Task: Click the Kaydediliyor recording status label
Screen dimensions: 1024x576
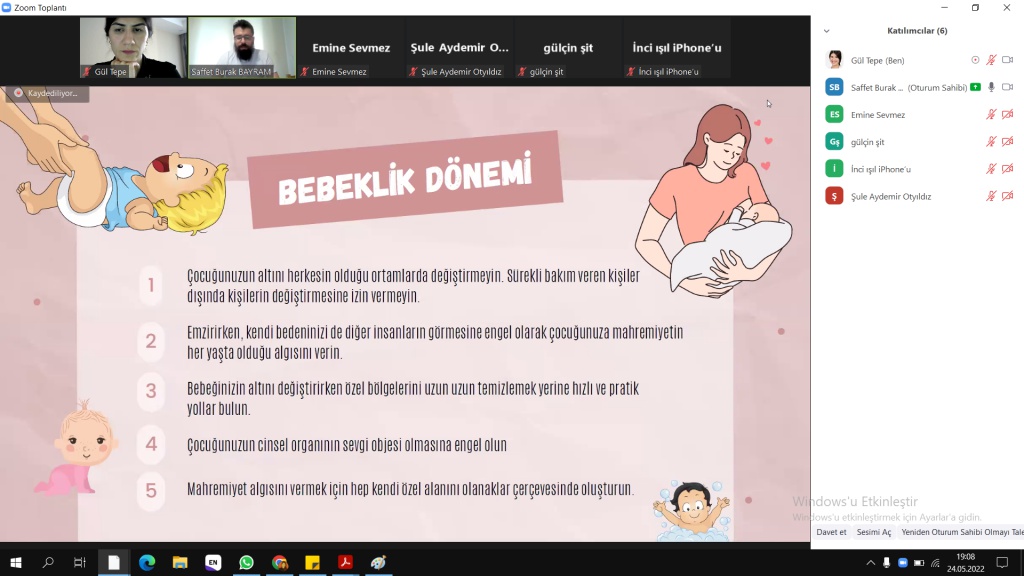Action: click(x=47, y=93)
